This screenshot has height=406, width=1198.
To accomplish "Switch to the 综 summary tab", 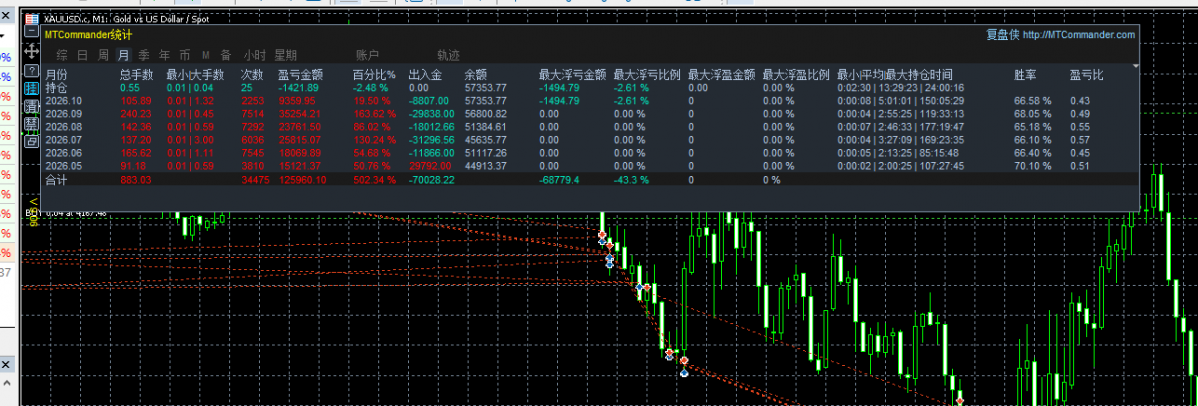I will click(x=62, y=55).
